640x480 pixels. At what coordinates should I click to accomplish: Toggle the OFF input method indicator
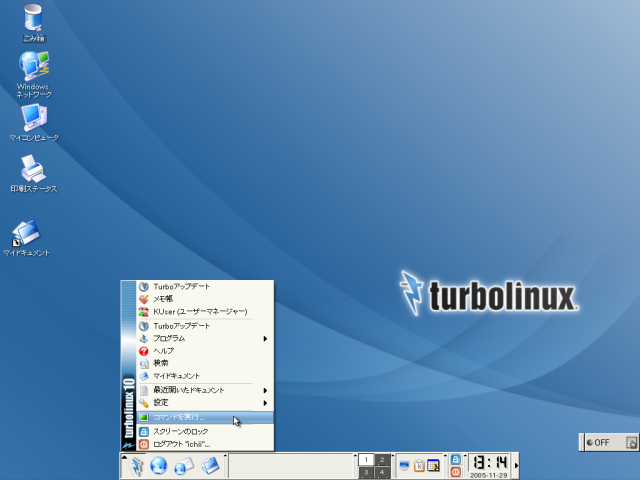pyautogui.click(x=598, y=442)
